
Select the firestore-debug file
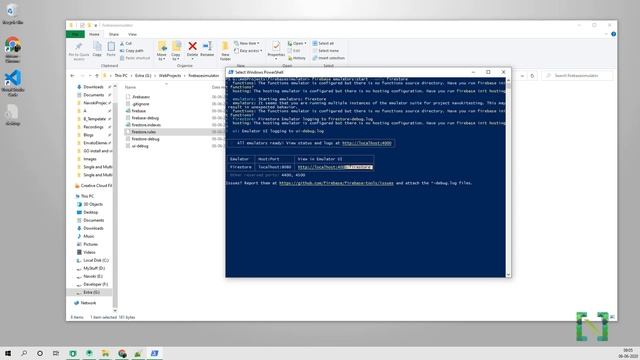coord(145,139)
